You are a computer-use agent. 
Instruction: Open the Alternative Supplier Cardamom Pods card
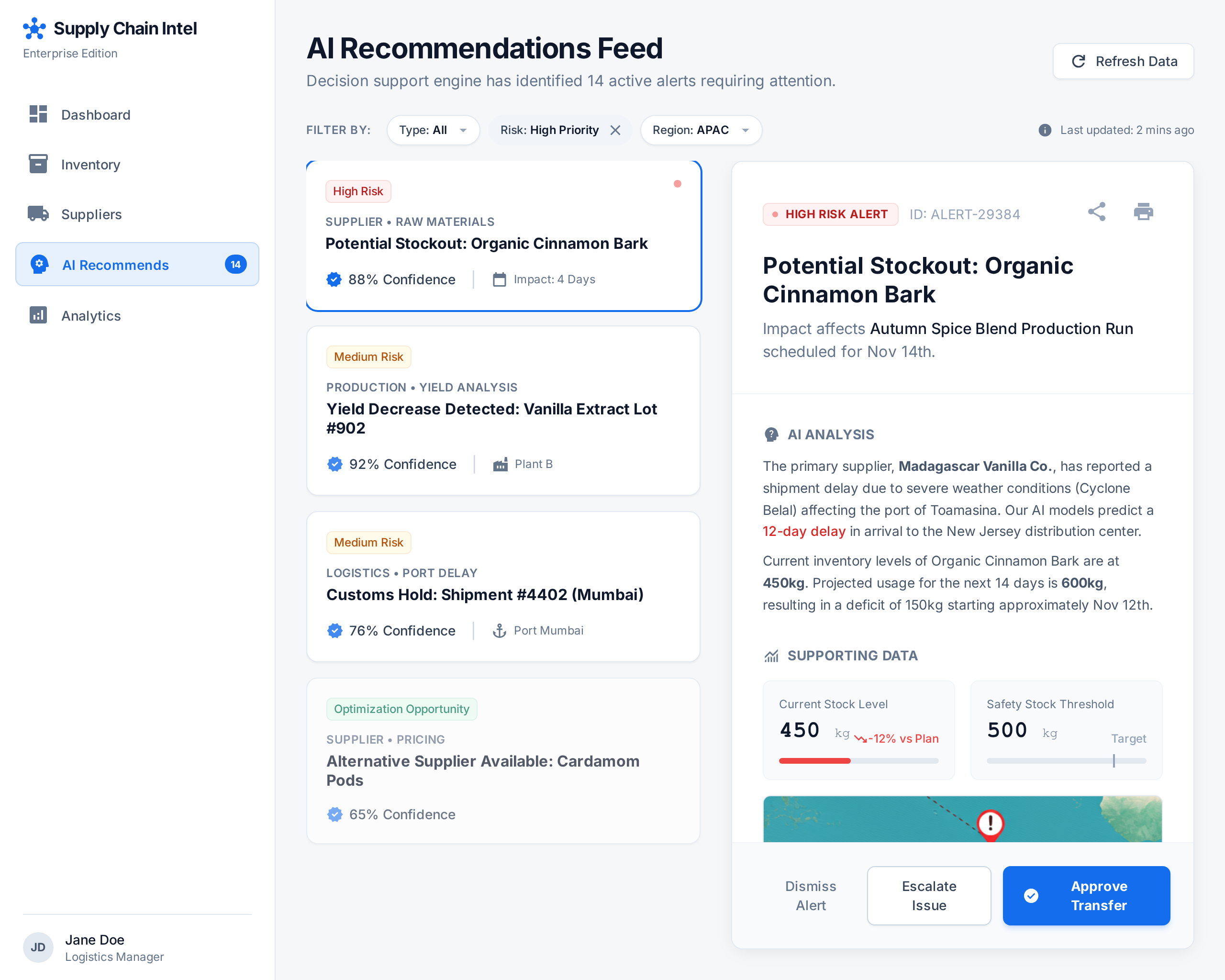coord(503,760)
